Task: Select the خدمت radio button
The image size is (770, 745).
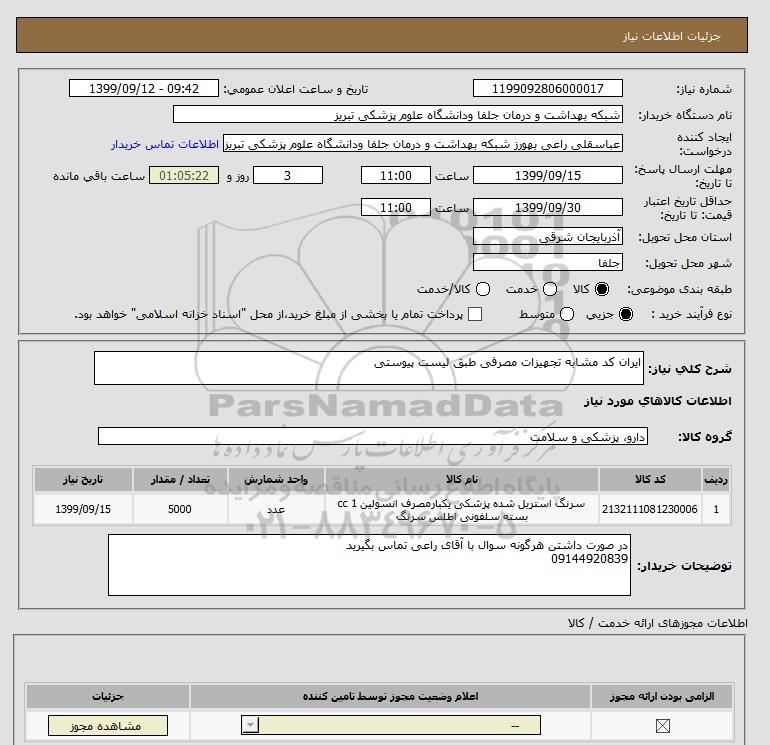Action: pyautogui.click(x=550, y=289)
